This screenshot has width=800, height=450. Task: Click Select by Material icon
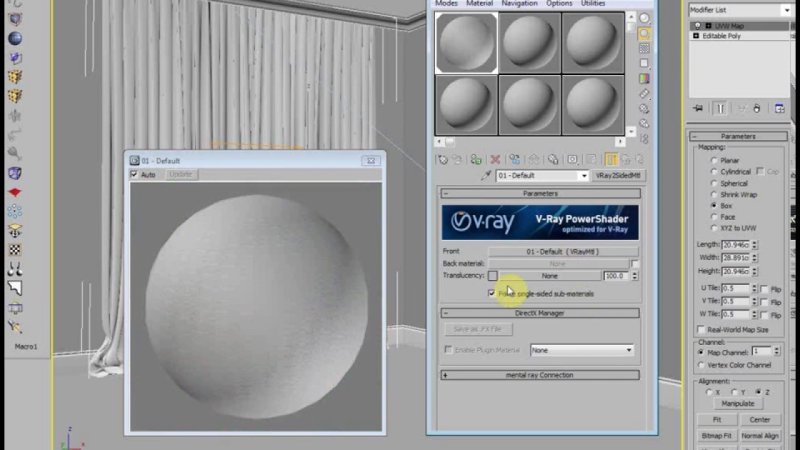pos(644,123)
